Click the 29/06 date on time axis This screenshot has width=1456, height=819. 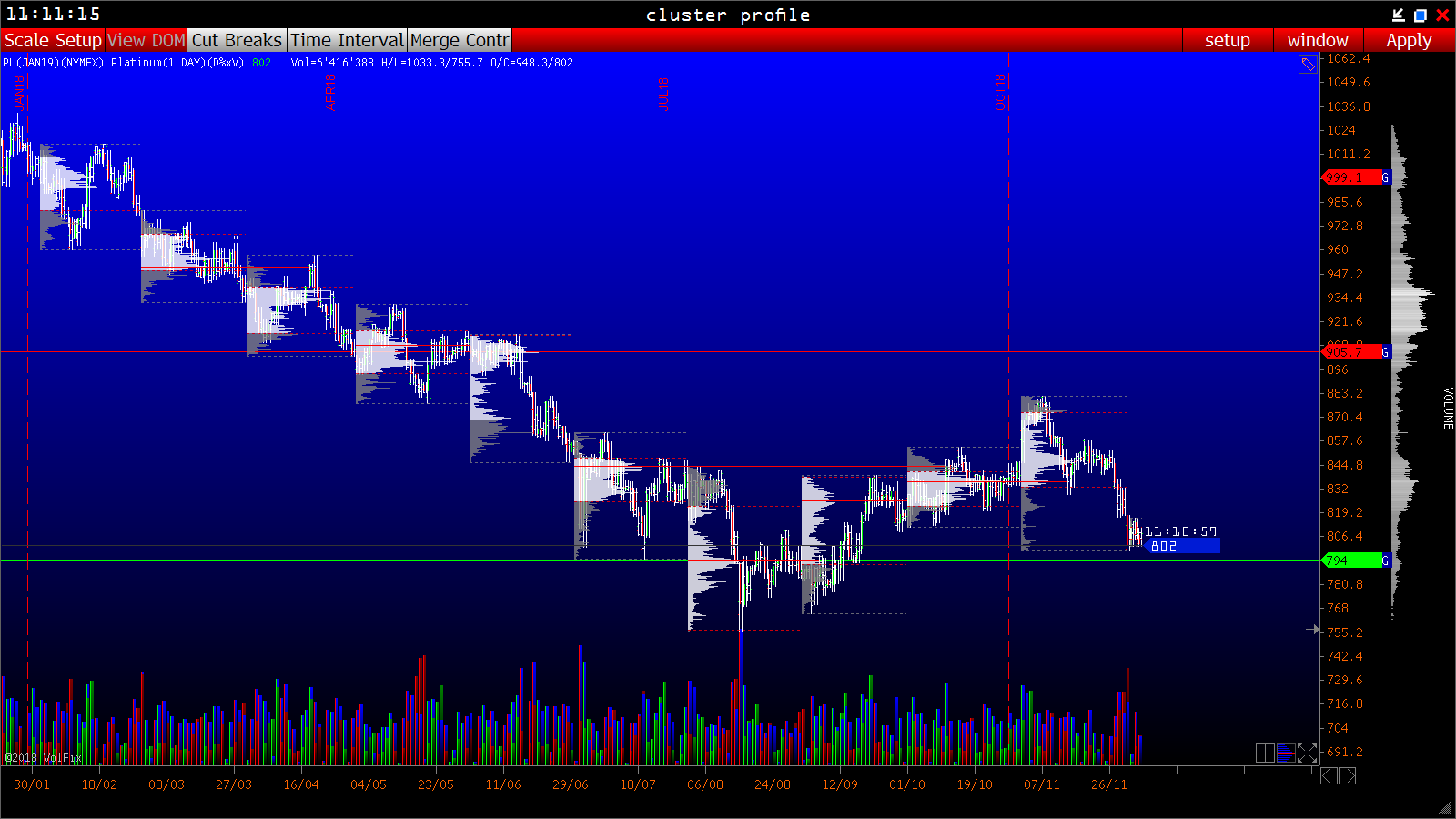tap(571, 784)
